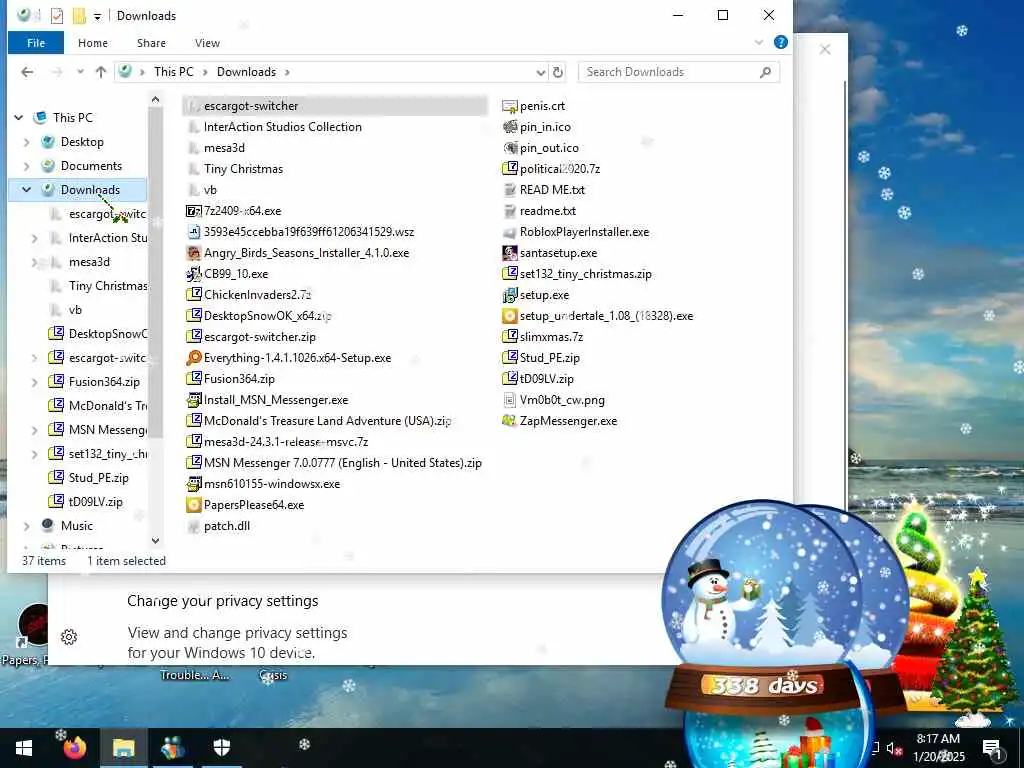The image size is (1024, 768).
Task: Click the Install_MSN_Messenger.exe icon
Action: [194, 400]
